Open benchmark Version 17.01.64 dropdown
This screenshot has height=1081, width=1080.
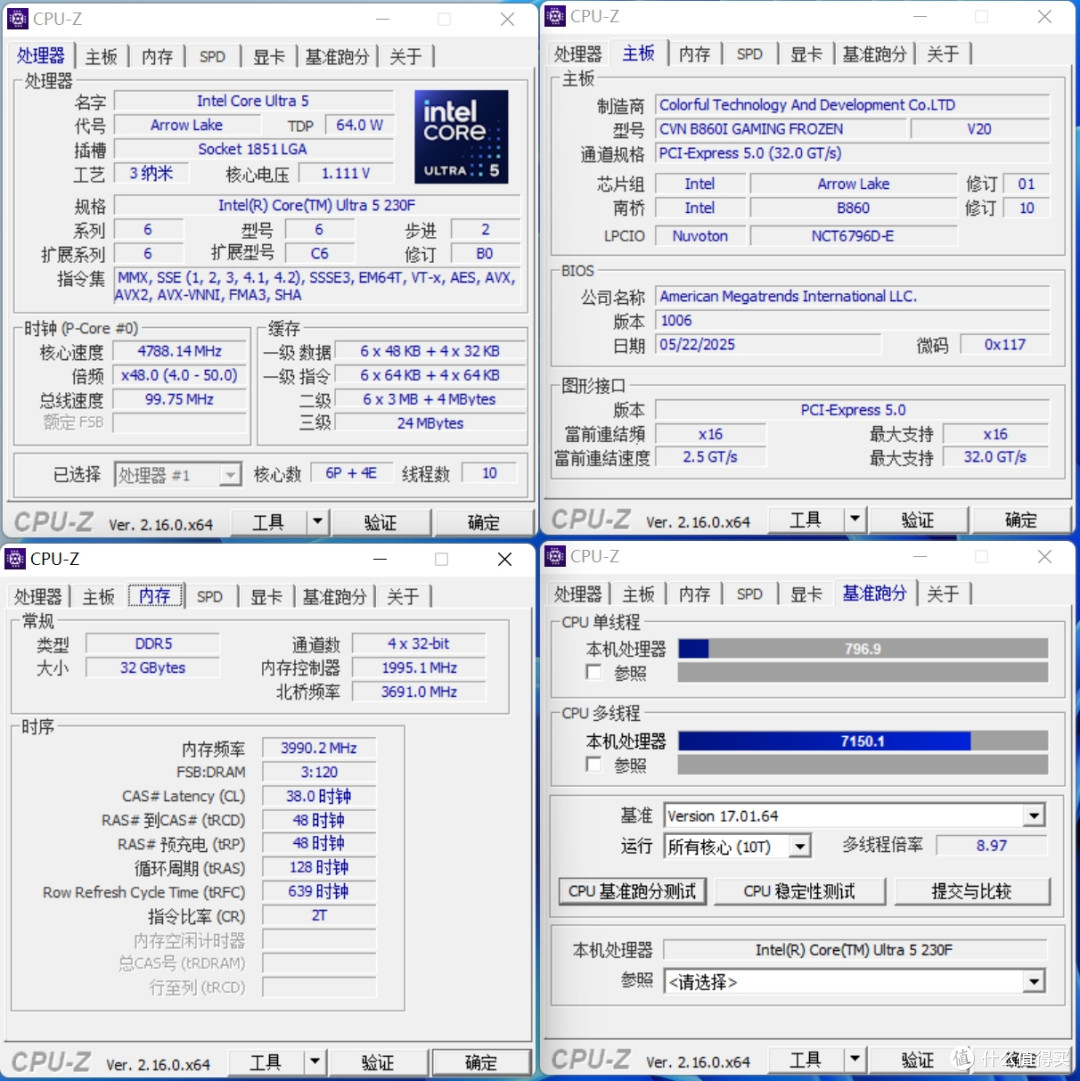[x=1033, y=816]
